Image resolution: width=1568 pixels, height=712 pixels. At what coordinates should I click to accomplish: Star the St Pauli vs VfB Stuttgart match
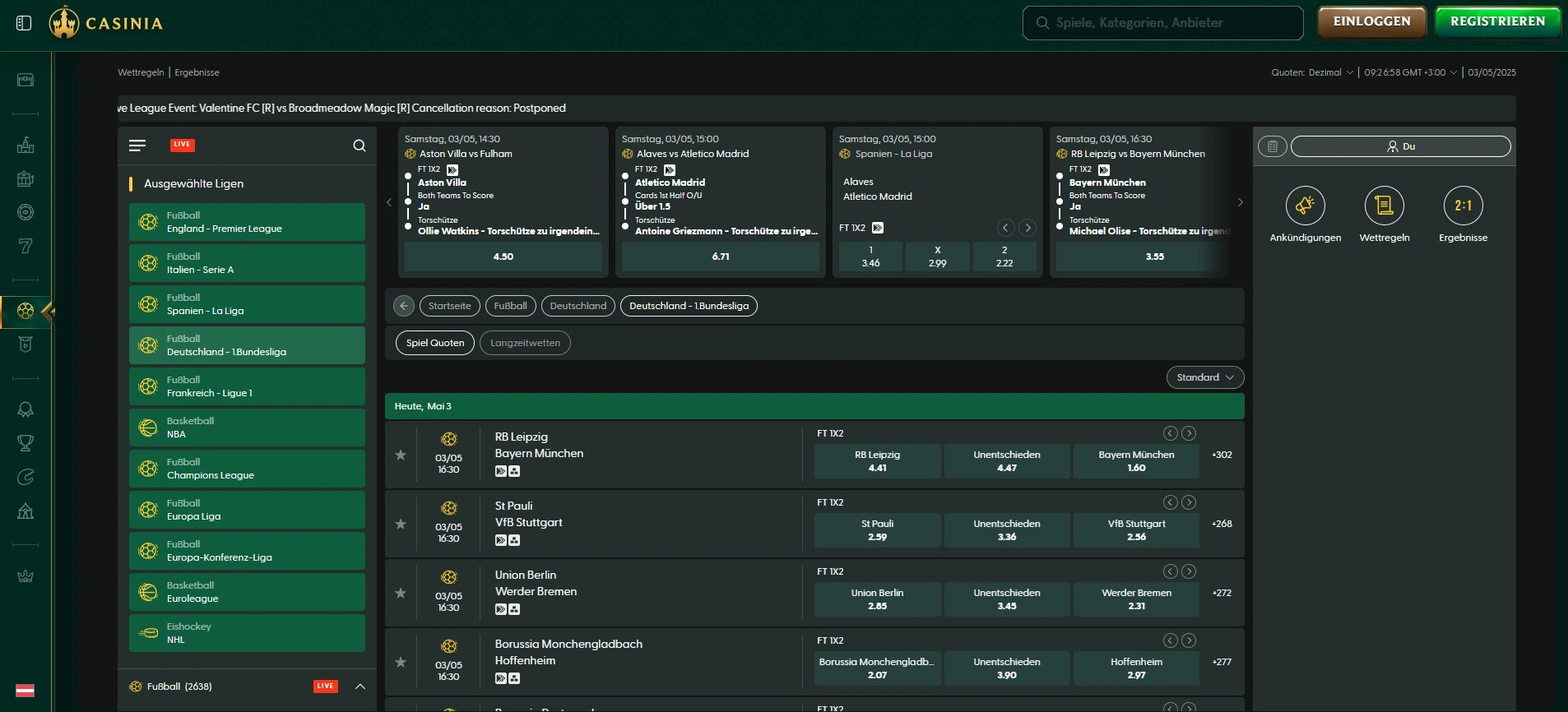pos(401,524)
